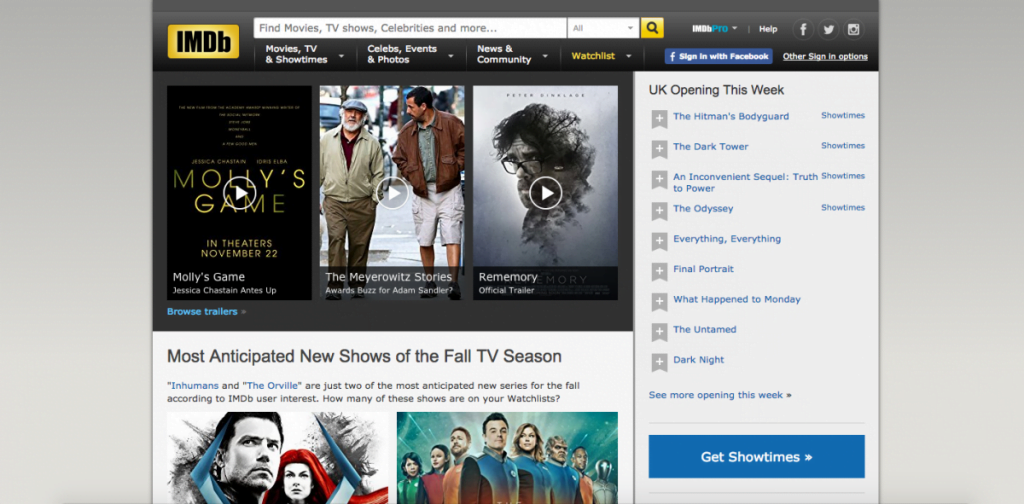Sign in with Facebook button
Image resolution: width=1024 pixels, height=504 pixels.
(x=718, y=56)
